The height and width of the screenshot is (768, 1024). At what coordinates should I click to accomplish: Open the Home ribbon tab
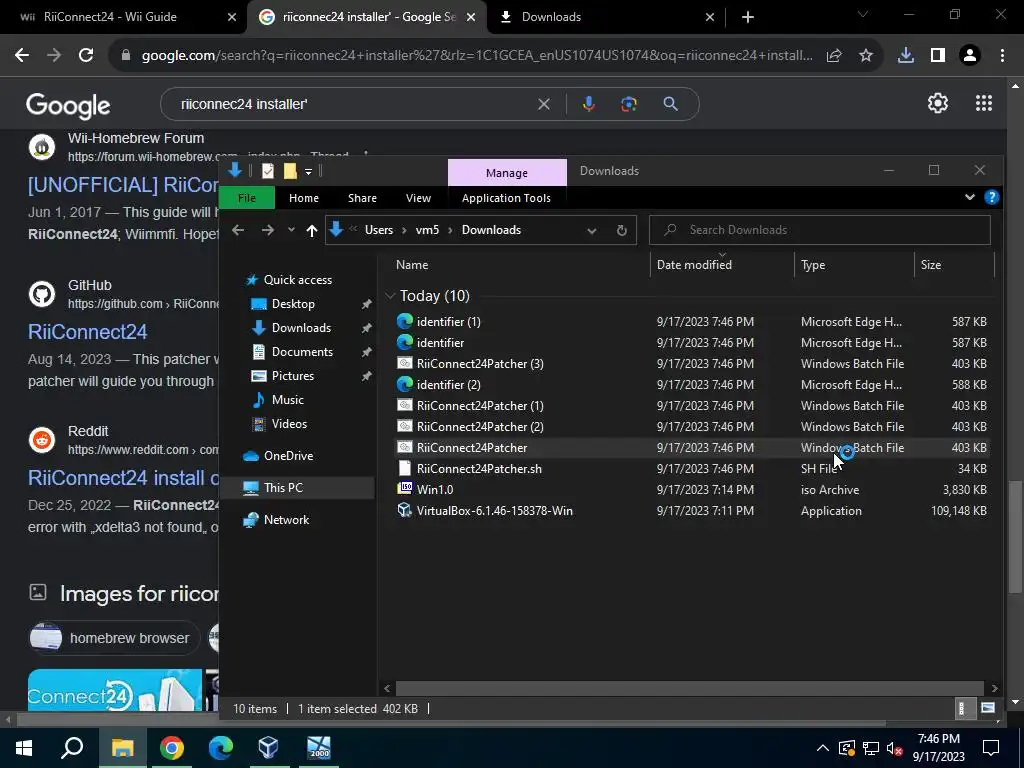304,198
